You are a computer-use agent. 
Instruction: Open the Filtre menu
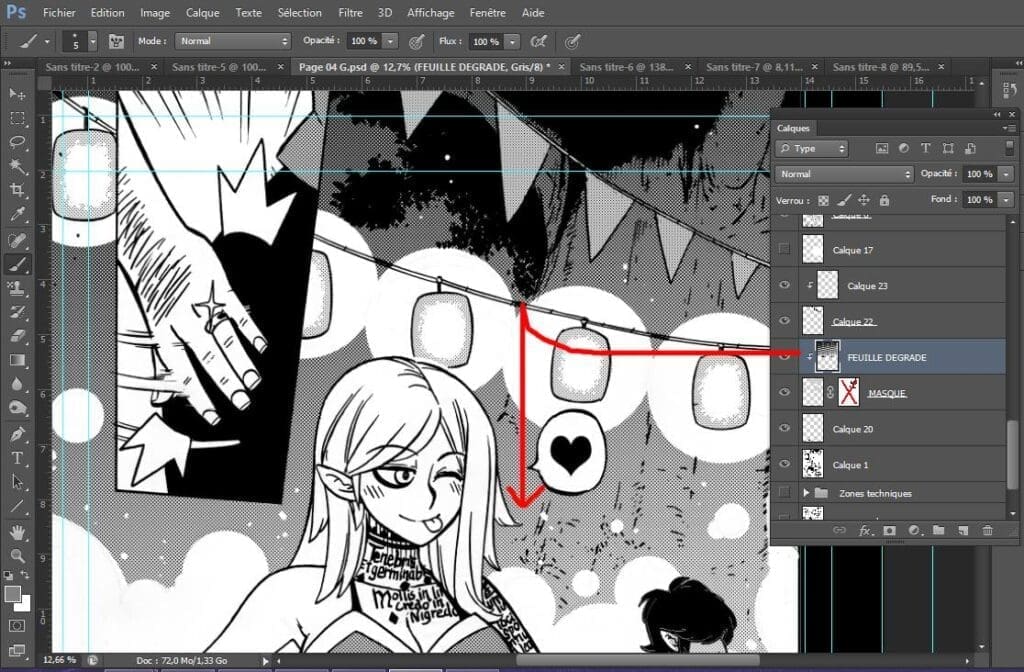point(350,12)
